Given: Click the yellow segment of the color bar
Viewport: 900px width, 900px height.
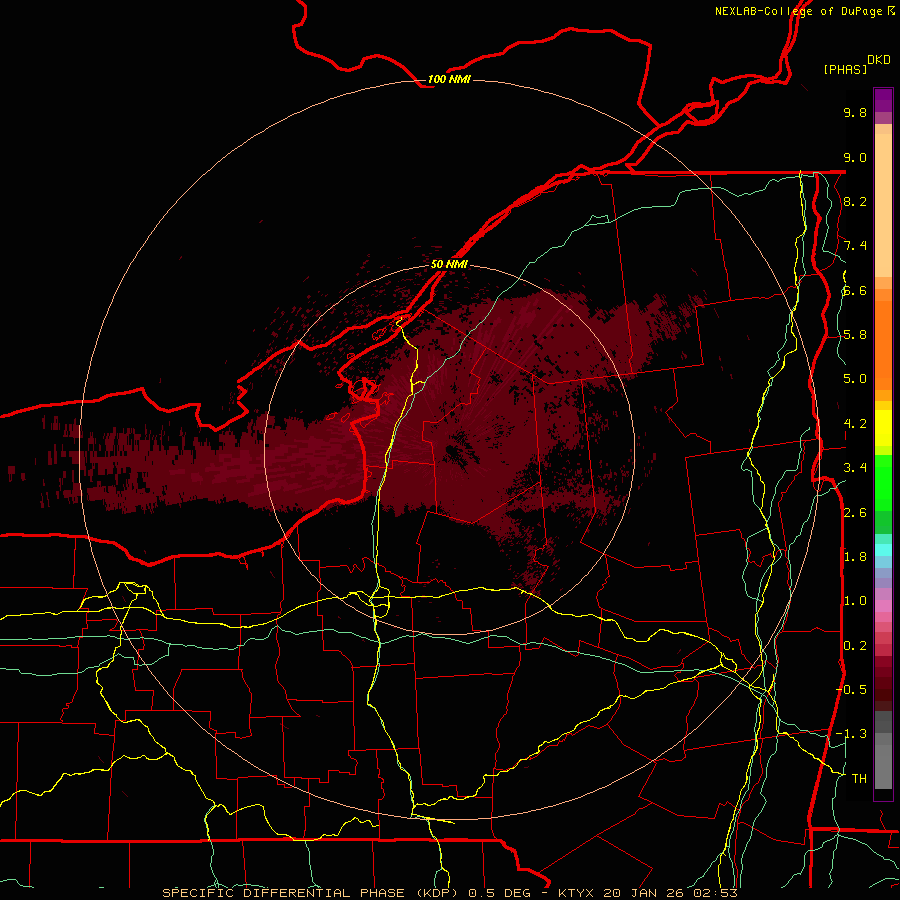Looking at the screenshot, I should (x=883, y=428).
